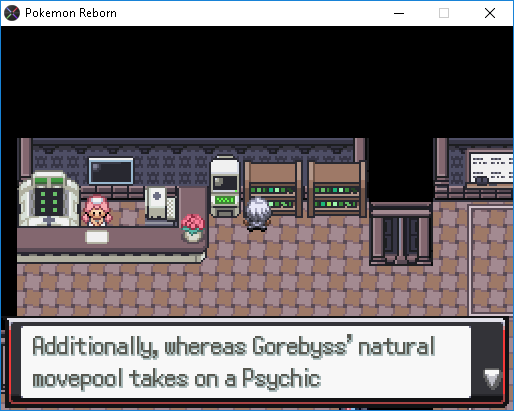The width and height of the screenshot is (514, 411).
Task: Click the Pokemon Reborn app icon in title bar
Action: point(12,13)
